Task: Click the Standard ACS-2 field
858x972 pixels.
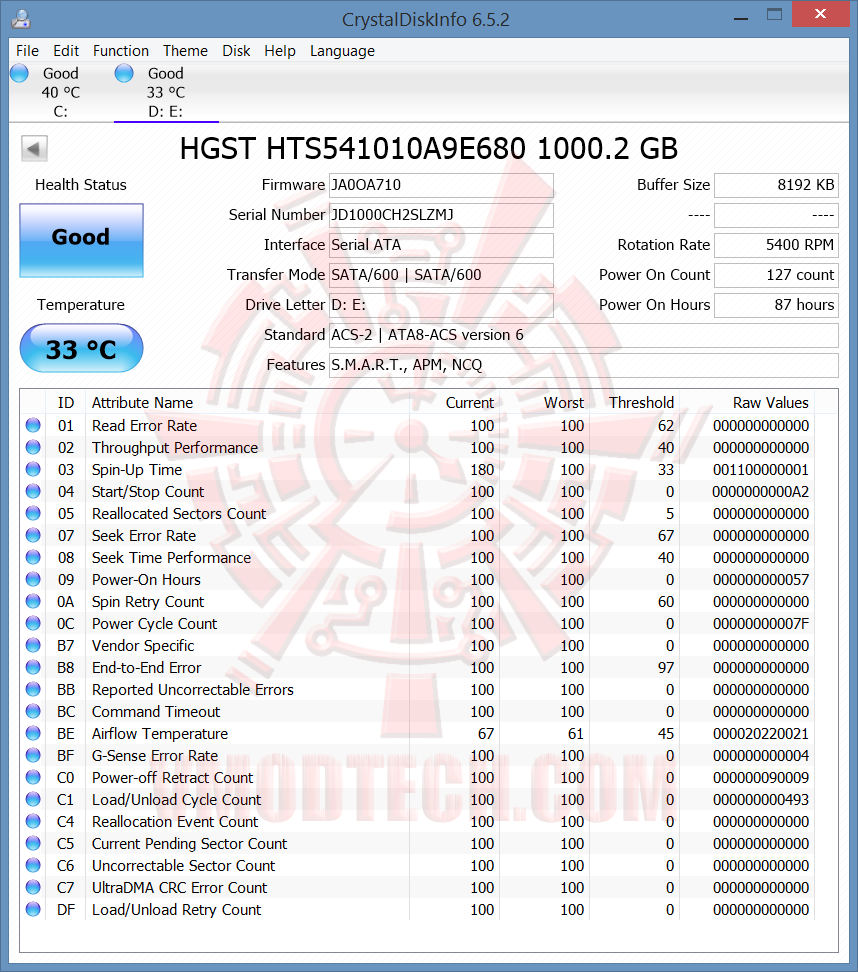Action: (583, 335)
